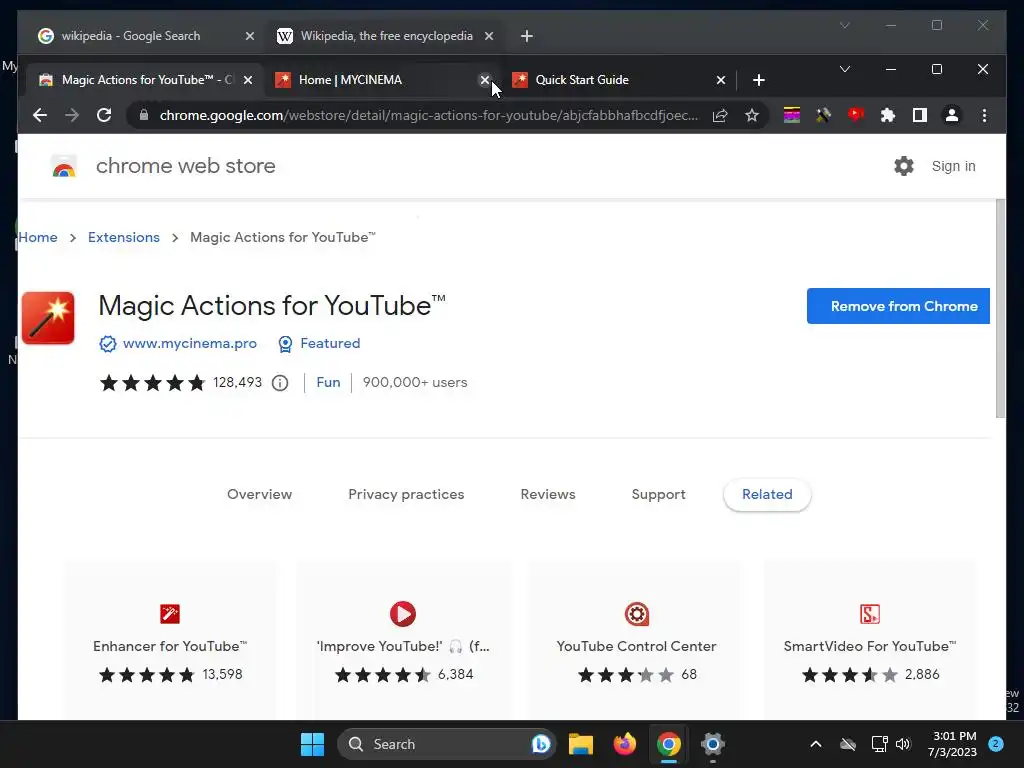
Task: Open the tab search chevron in front window
Action: click(x=844, y=69)
